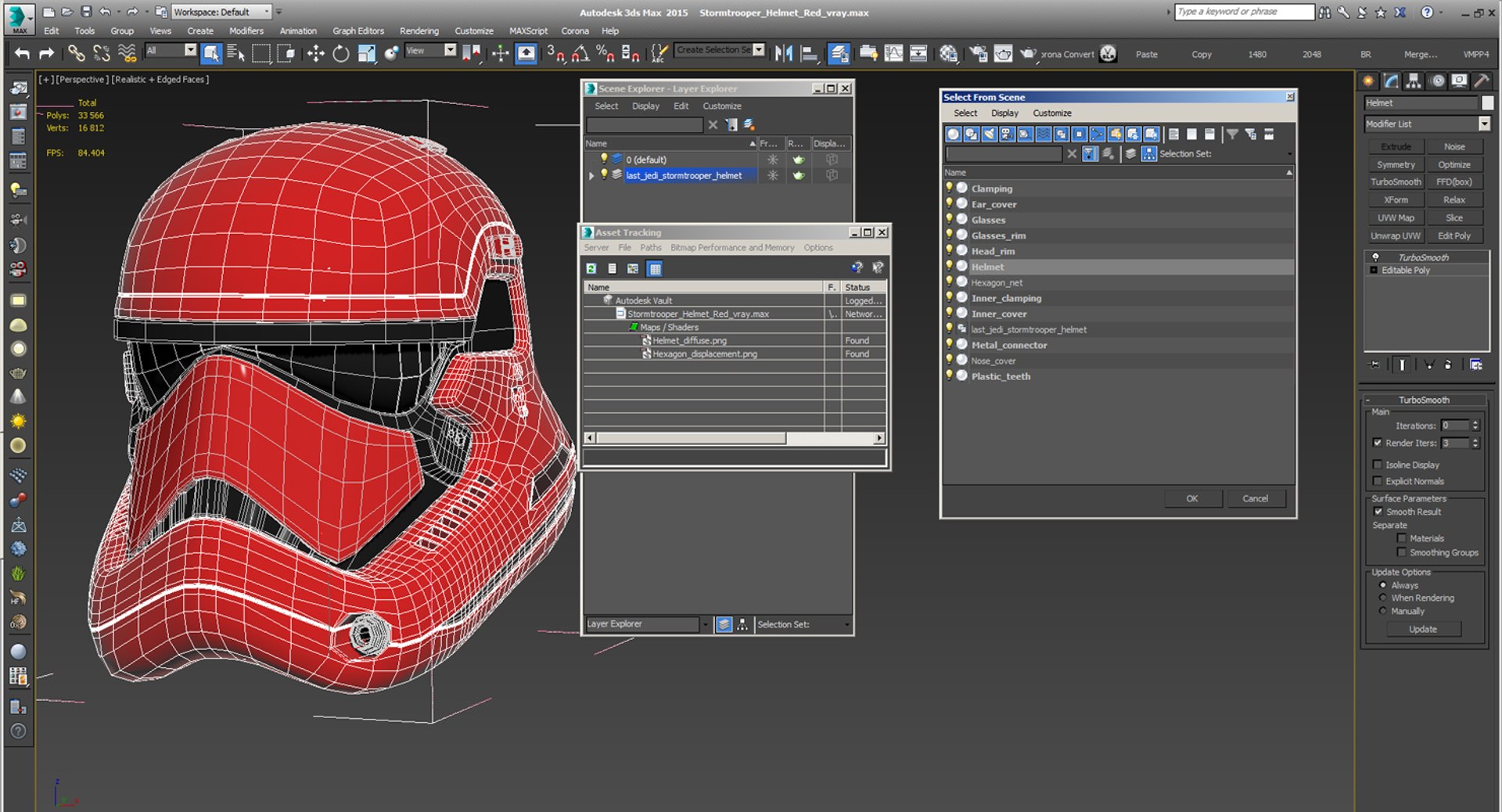
Task: Expand the Editable Poly modifier in stack
Action: click(1374, 270)
